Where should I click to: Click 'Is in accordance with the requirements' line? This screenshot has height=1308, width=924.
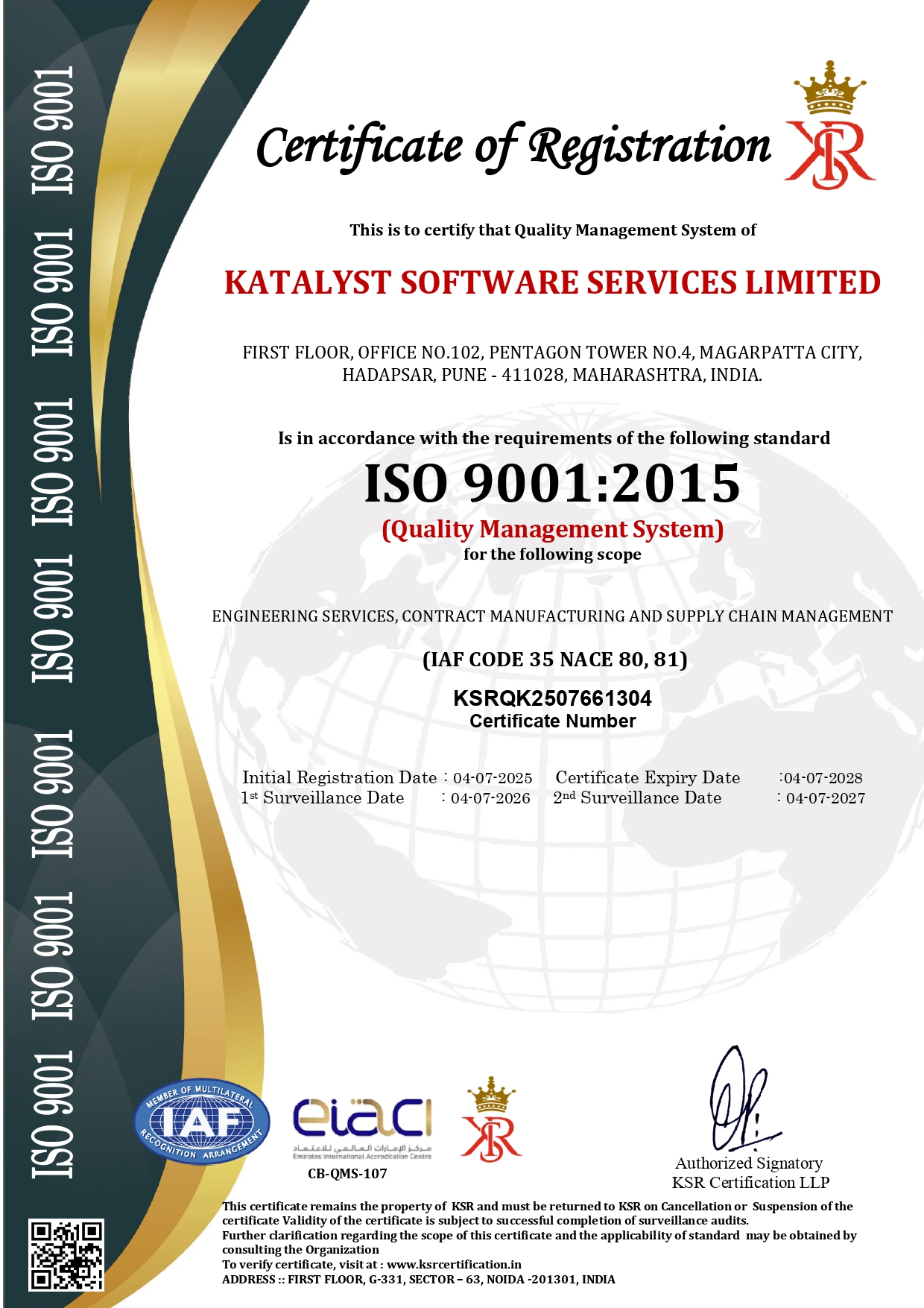(554, 438)
